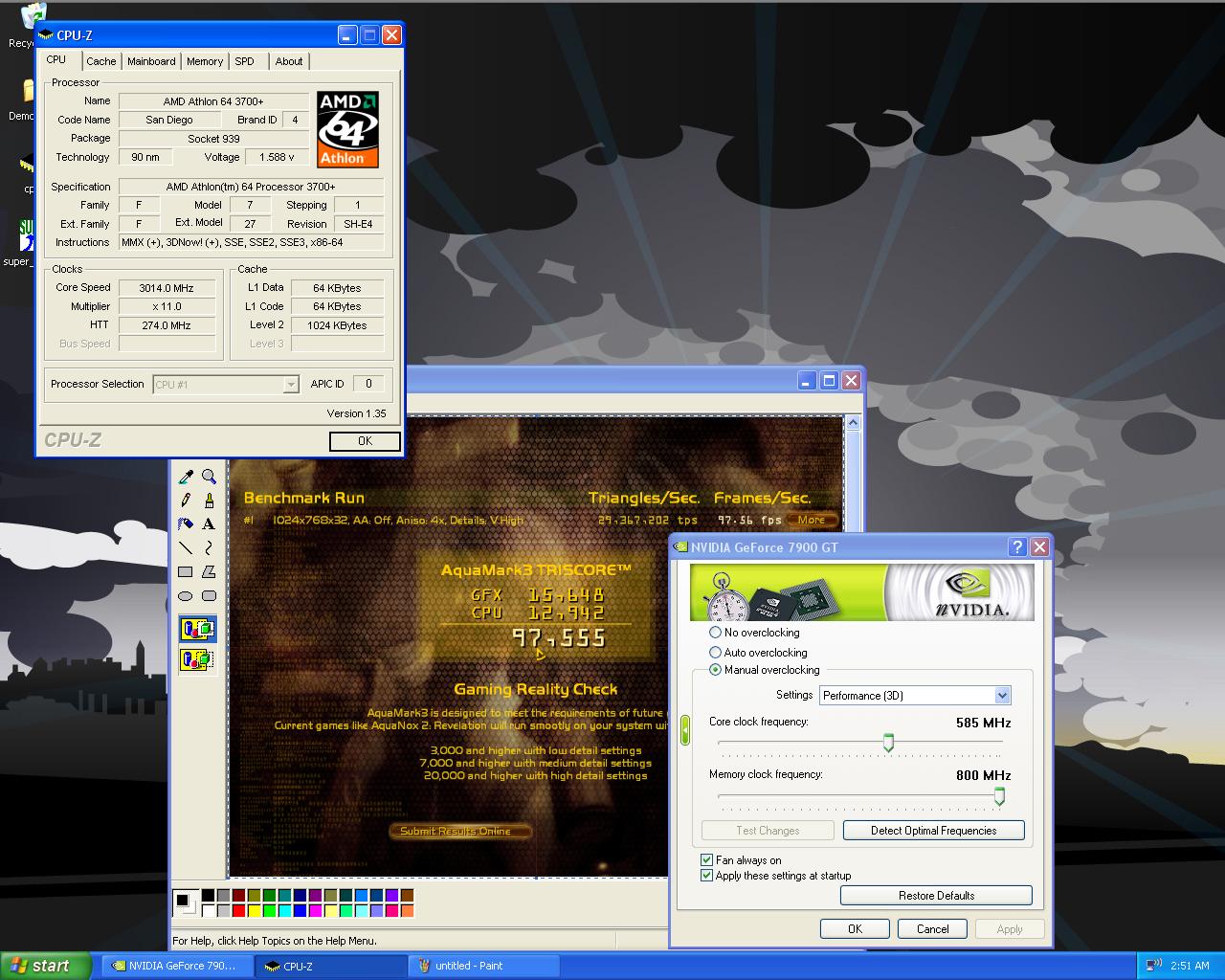Select the Curve tool in Paint
This screenshot has height=980, width=1225.
pyautogui.click(x=209, y=547)
